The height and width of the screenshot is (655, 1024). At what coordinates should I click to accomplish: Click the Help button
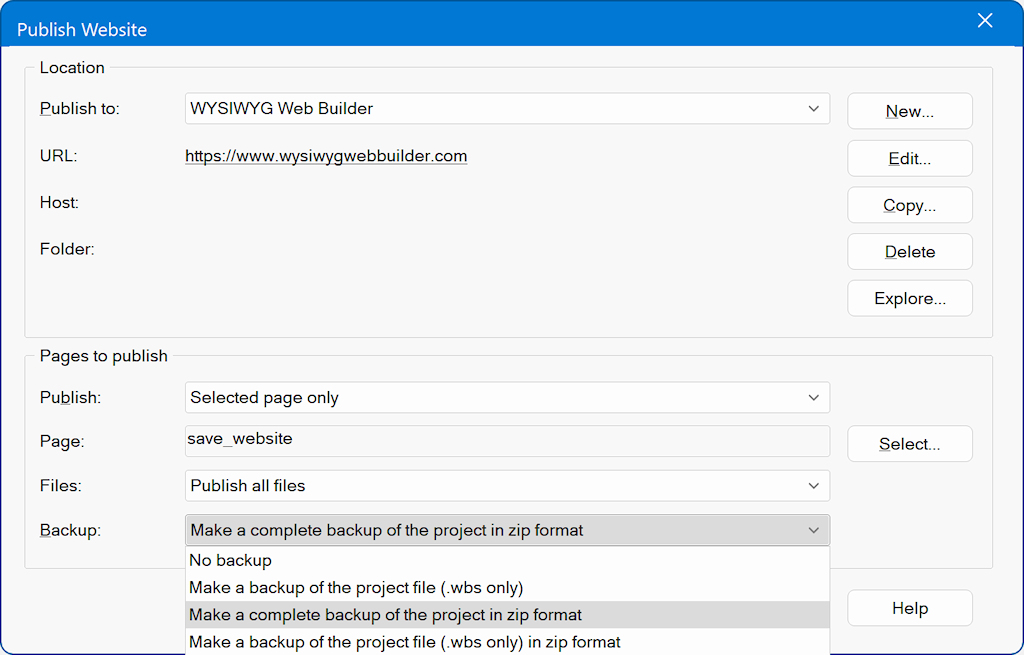click(909, 608)
